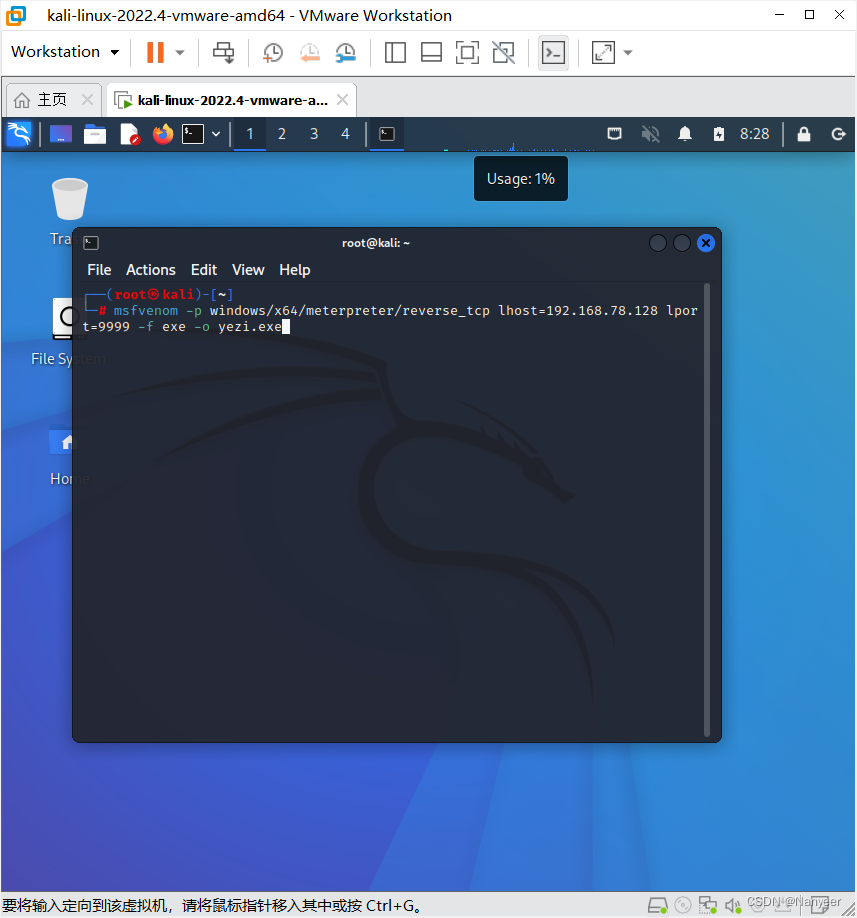Switch to workspace 4

coord(345,134)
